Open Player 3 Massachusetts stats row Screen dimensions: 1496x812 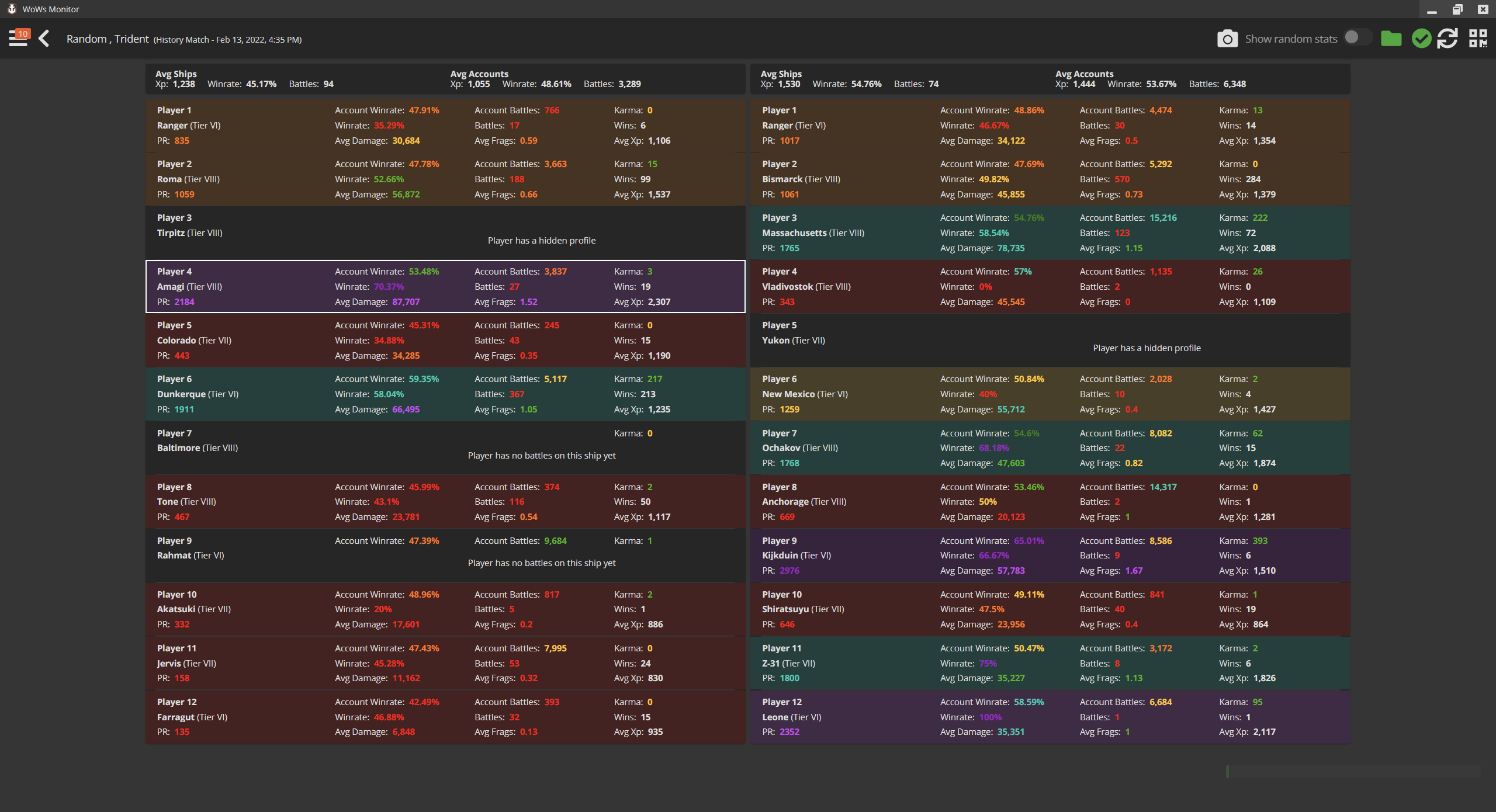pos(1050,233)
